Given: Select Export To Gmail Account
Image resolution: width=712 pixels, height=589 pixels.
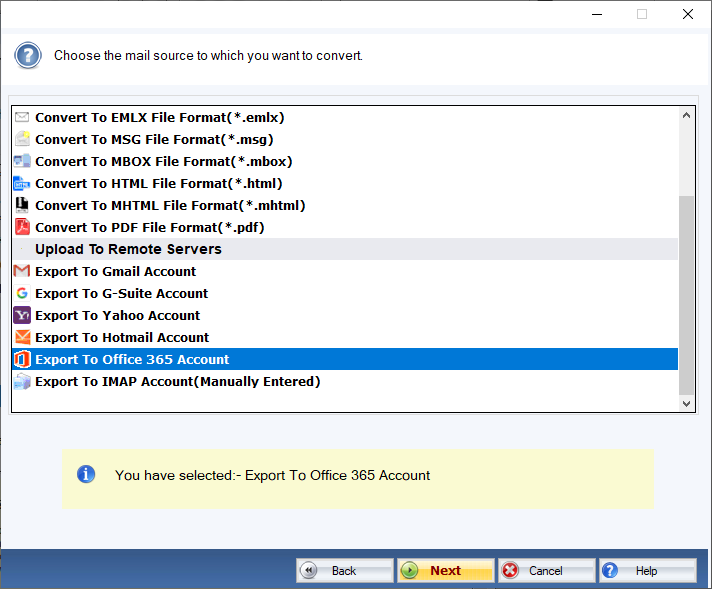Looking at the screenshot, I should pyautogui.click(x=345, y=271).
